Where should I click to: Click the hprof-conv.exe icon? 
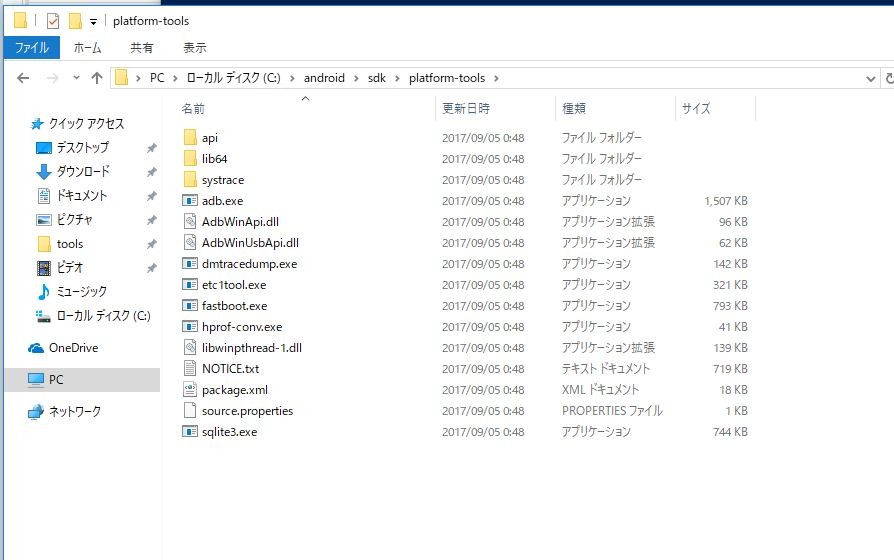pos(190,326)
